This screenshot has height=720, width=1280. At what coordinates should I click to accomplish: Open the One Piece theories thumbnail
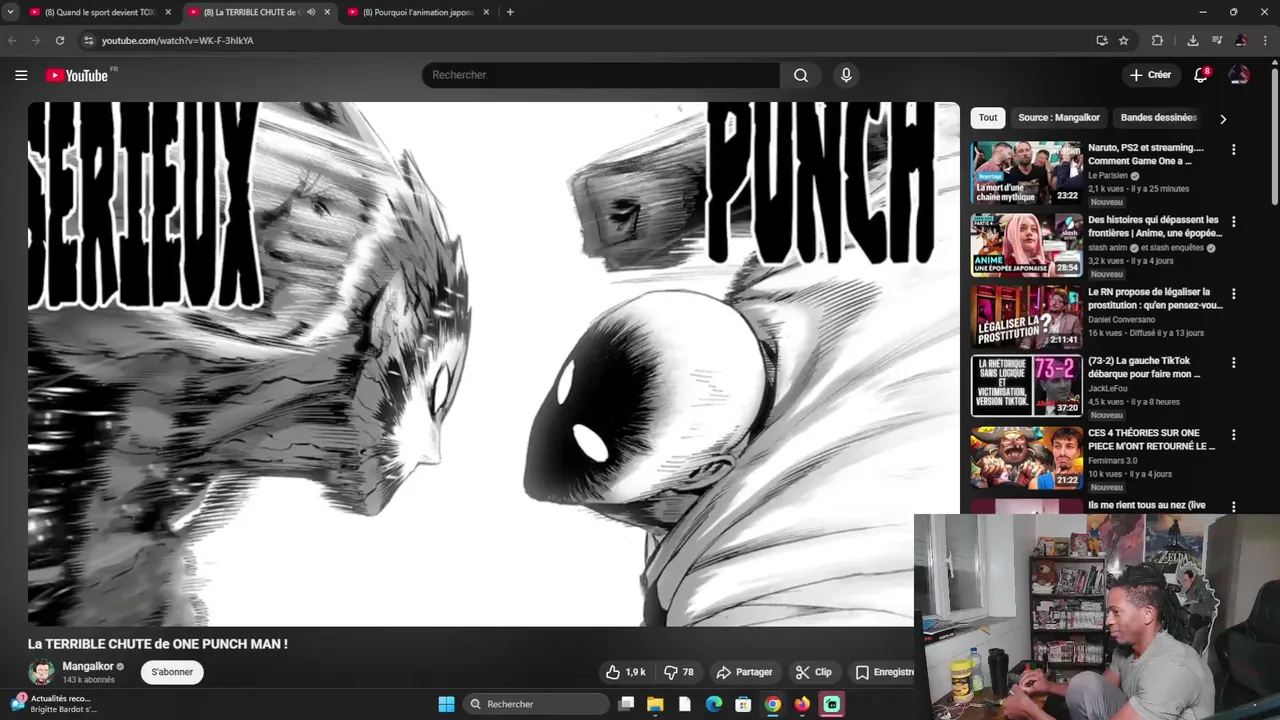[1026, 458]
